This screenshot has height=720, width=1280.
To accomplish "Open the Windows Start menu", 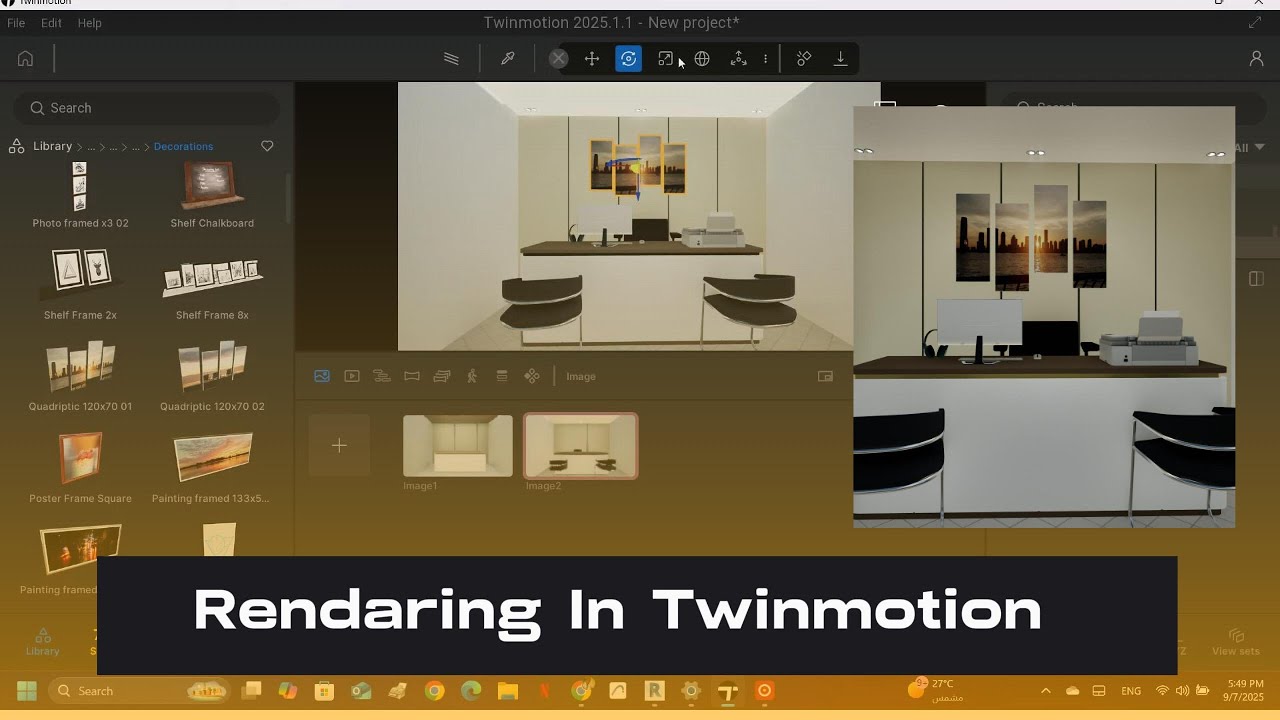I will pos(27,691).
